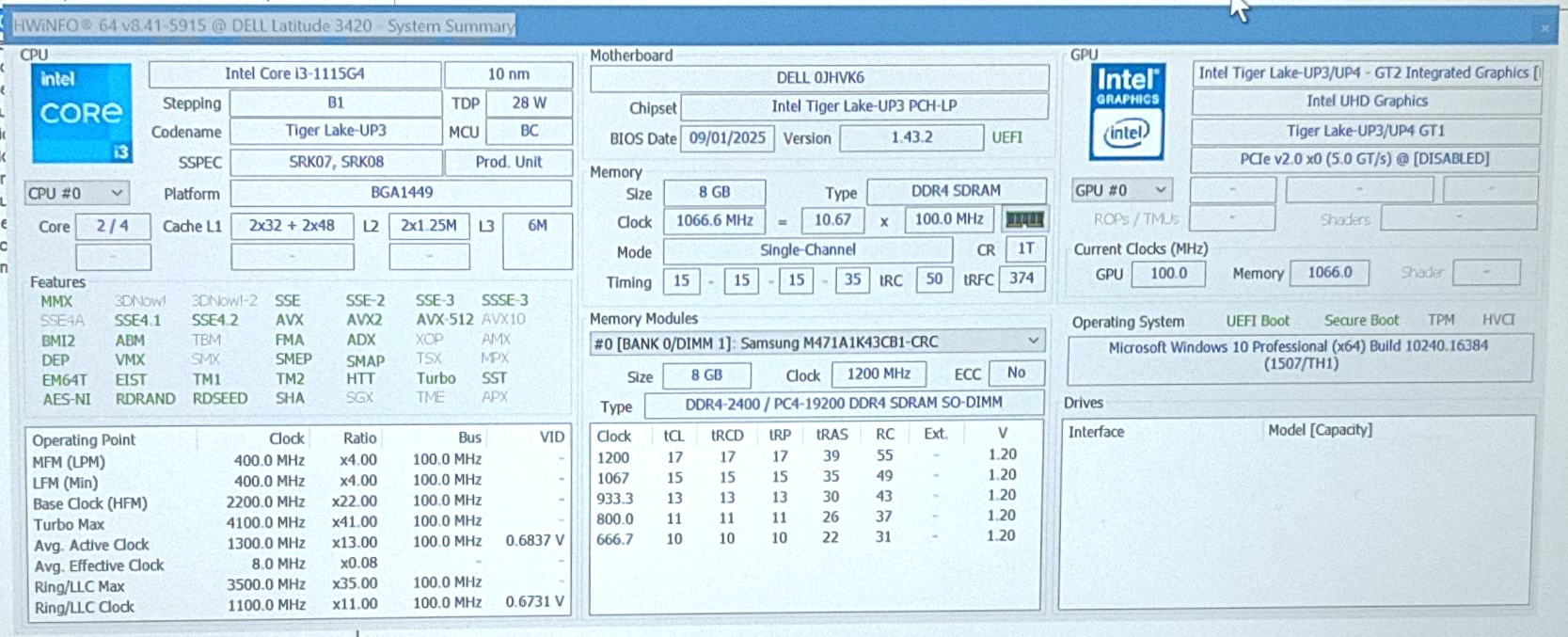
Task: Click the Model [Capacity] drives column header
Action: point(1320,430)
